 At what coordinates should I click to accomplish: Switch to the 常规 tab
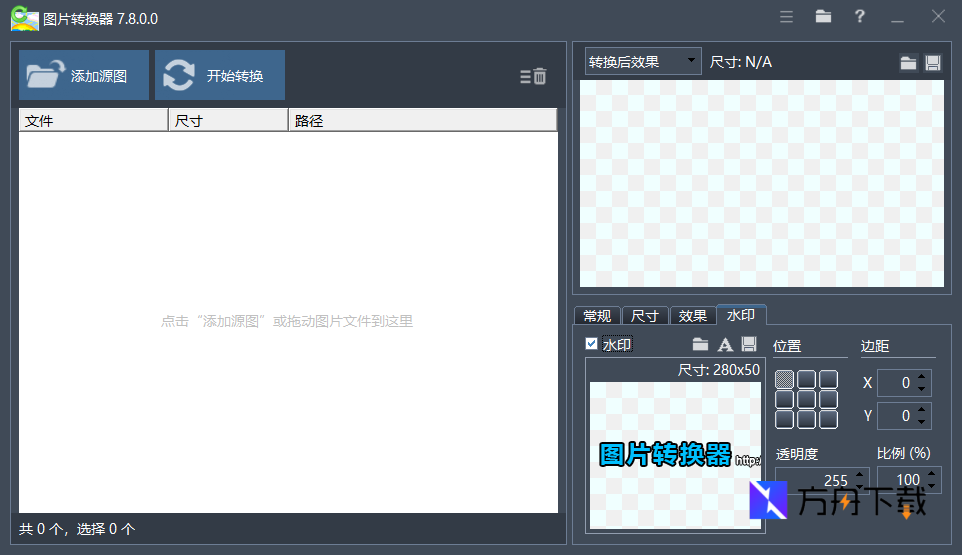point(597,315)
